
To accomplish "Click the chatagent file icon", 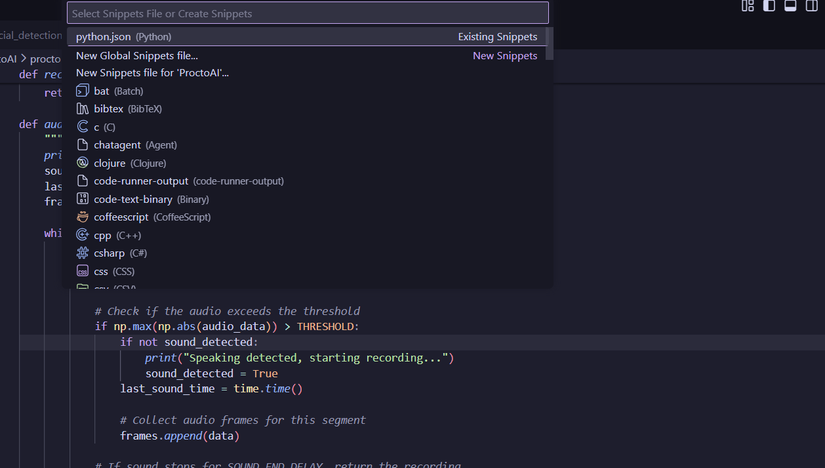I will pos(82,145).
